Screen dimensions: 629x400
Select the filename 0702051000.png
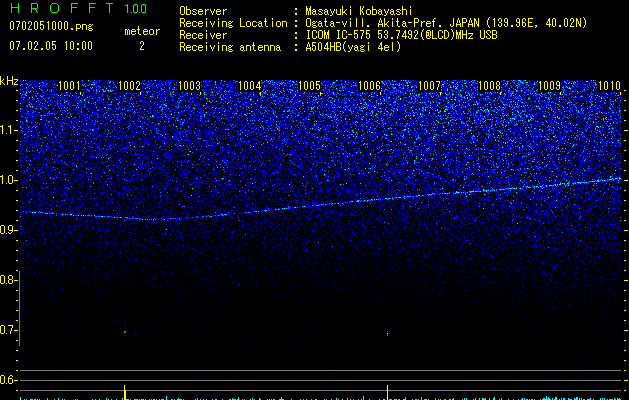point(51,26)
